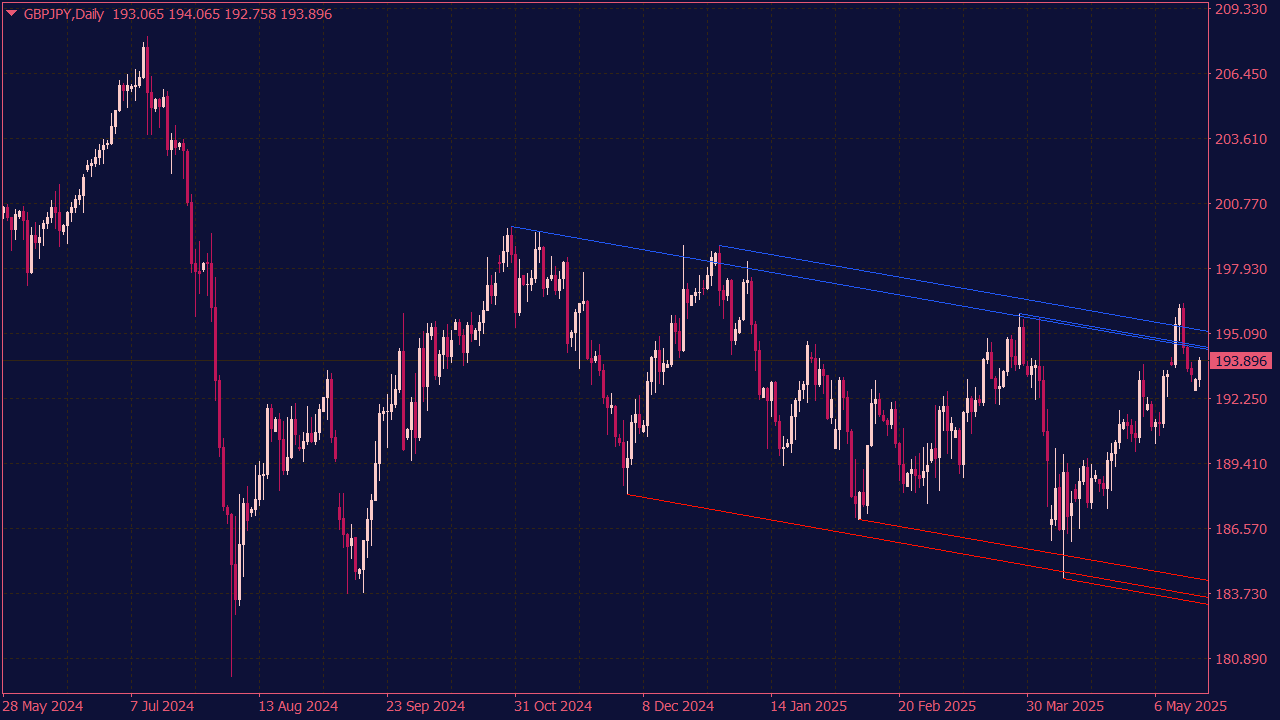
Task: Click the 200.770 price scale label
Action: pyautogui.click(x=1243, y=204)
